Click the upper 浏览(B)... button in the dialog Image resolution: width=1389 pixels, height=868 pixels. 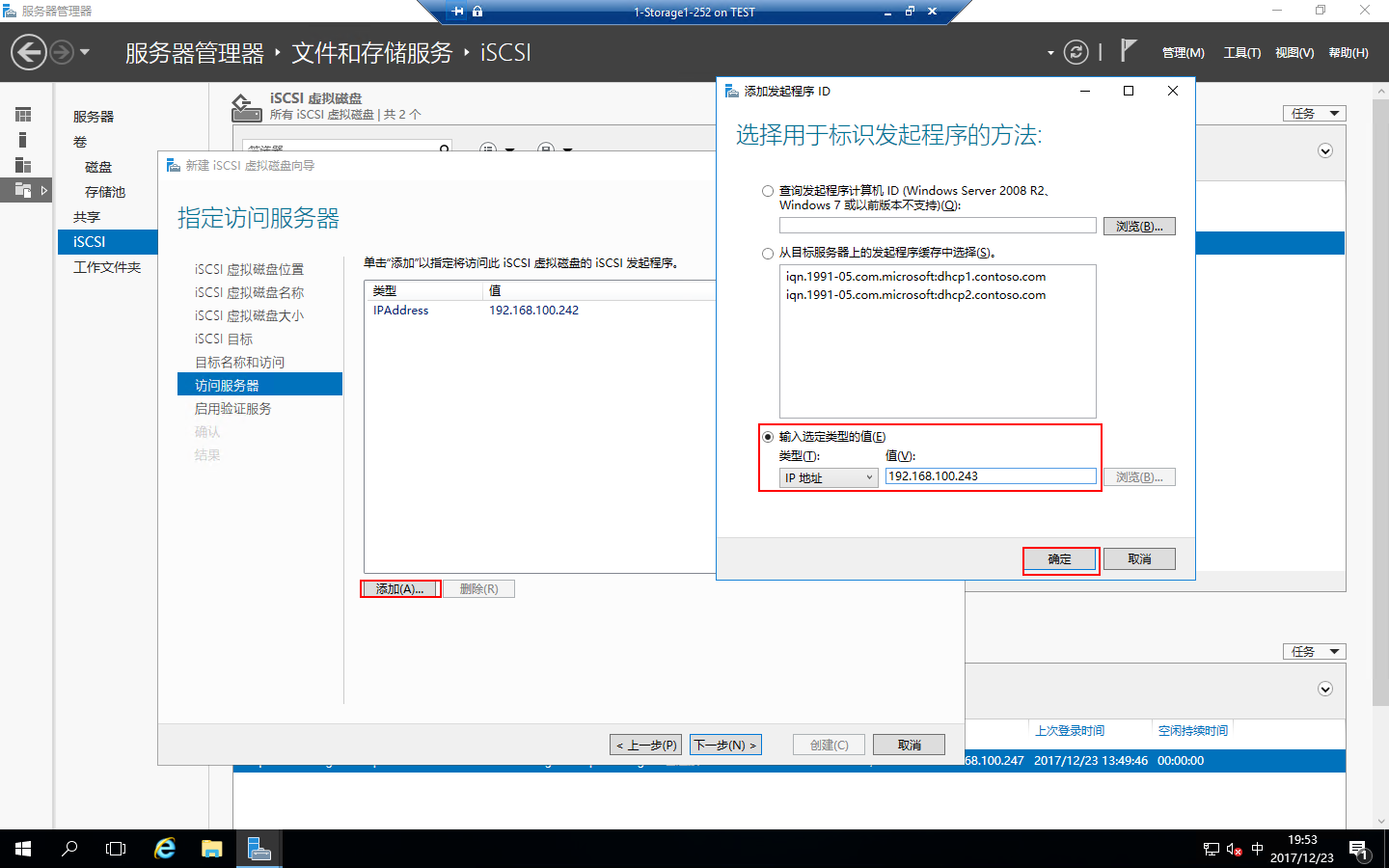[1139, 227]
